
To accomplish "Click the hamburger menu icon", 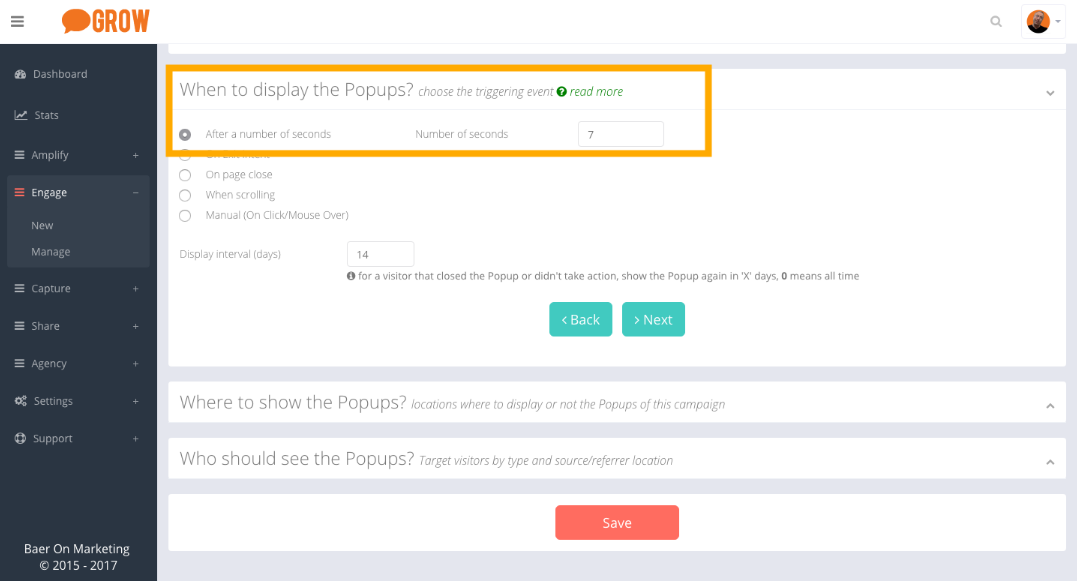I will pos(17,21).
